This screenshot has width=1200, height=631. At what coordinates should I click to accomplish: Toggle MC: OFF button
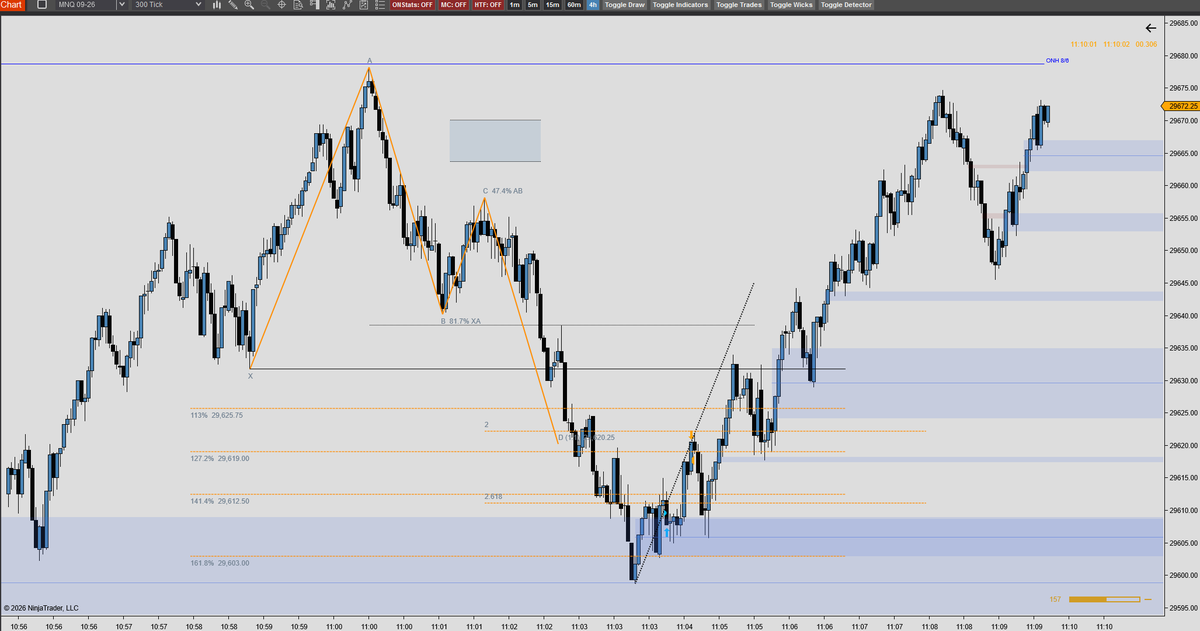click(x=454, y=5)
